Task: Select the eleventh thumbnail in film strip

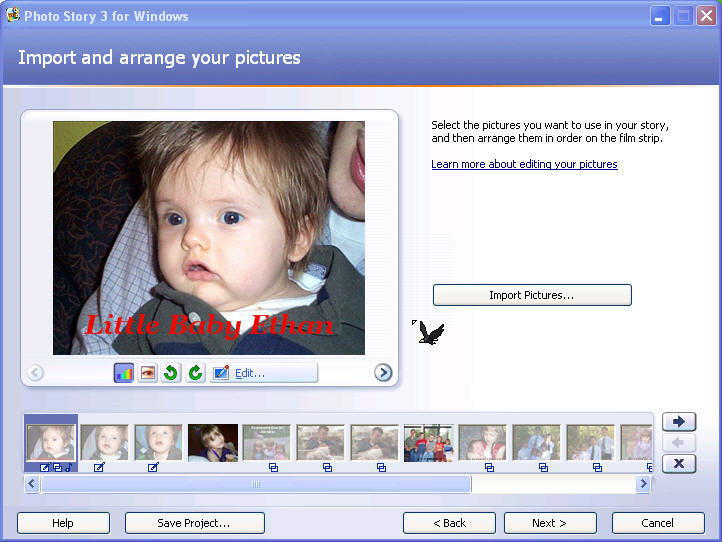Action: (x=590, y=443)
